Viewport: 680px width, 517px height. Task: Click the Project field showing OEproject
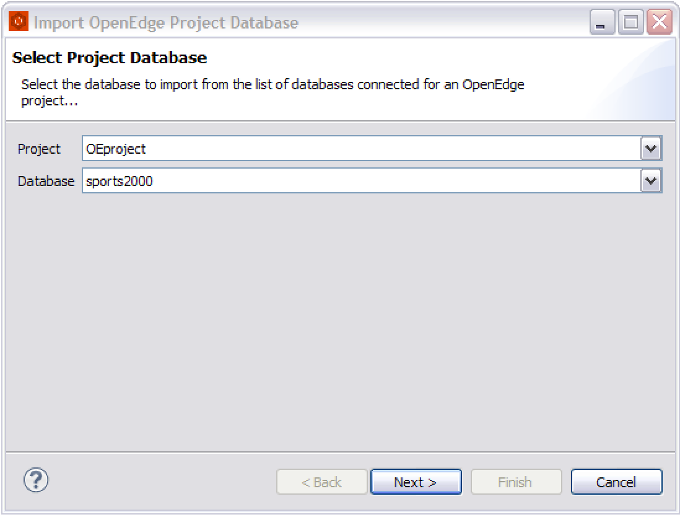point(360,149)
